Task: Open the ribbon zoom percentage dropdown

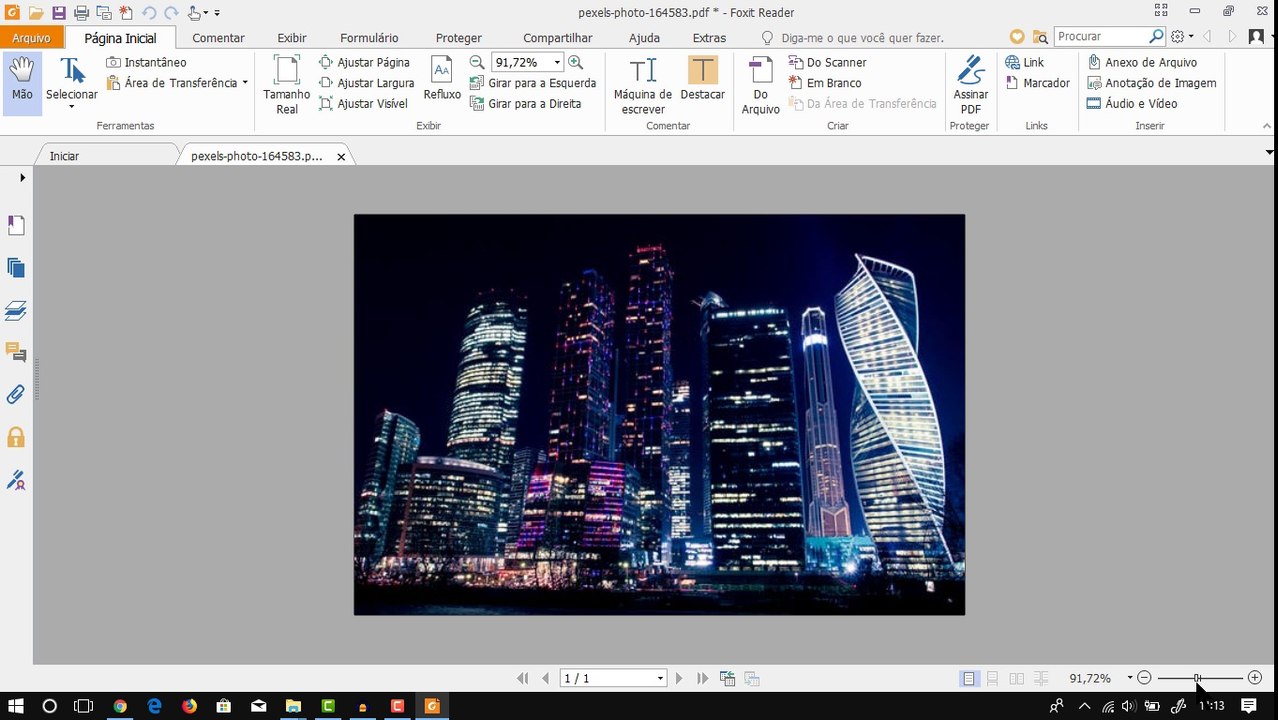Action: tap(557, 62)
